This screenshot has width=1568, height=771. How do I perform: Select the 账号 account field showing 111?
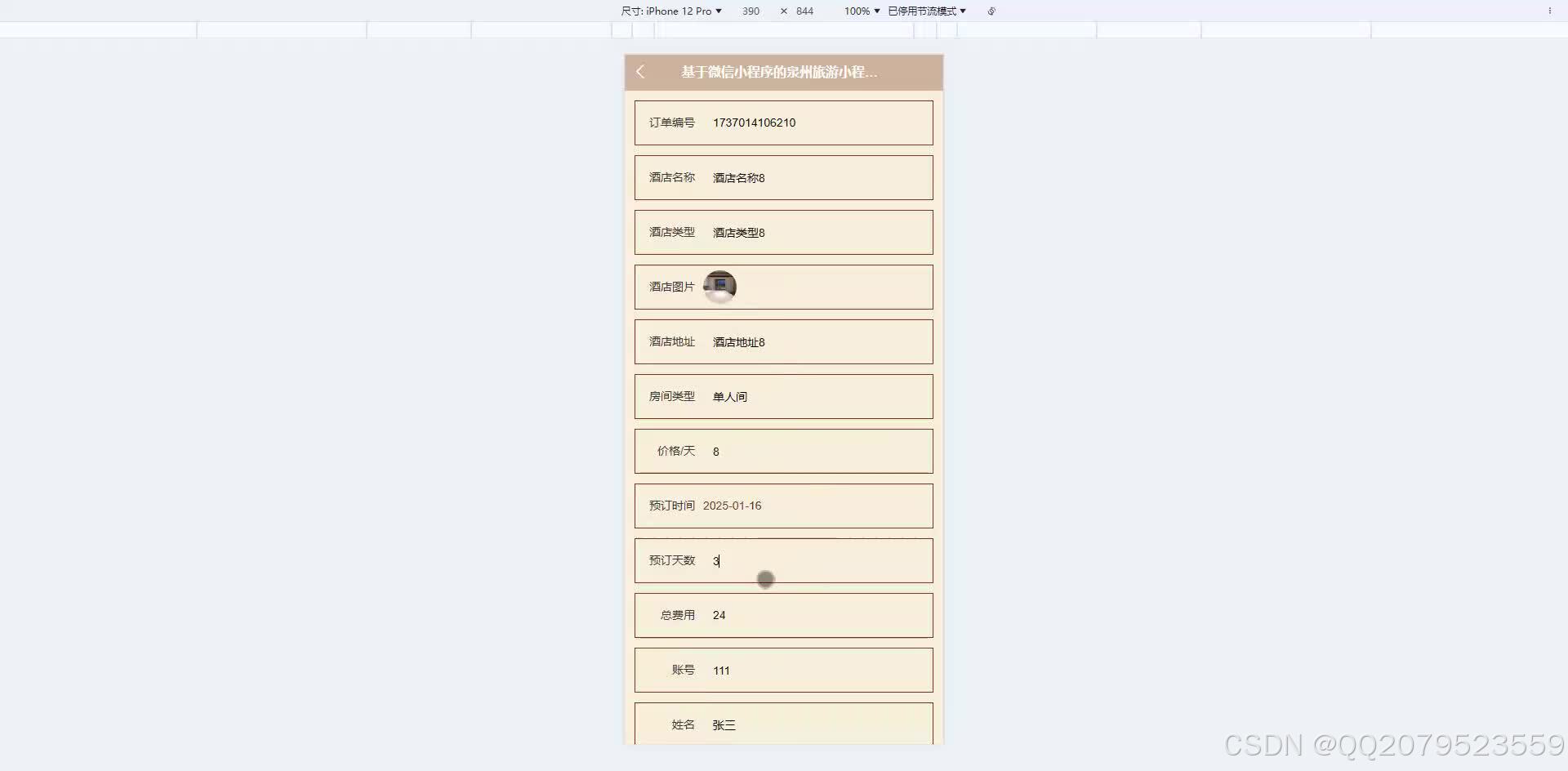point(782,670)
